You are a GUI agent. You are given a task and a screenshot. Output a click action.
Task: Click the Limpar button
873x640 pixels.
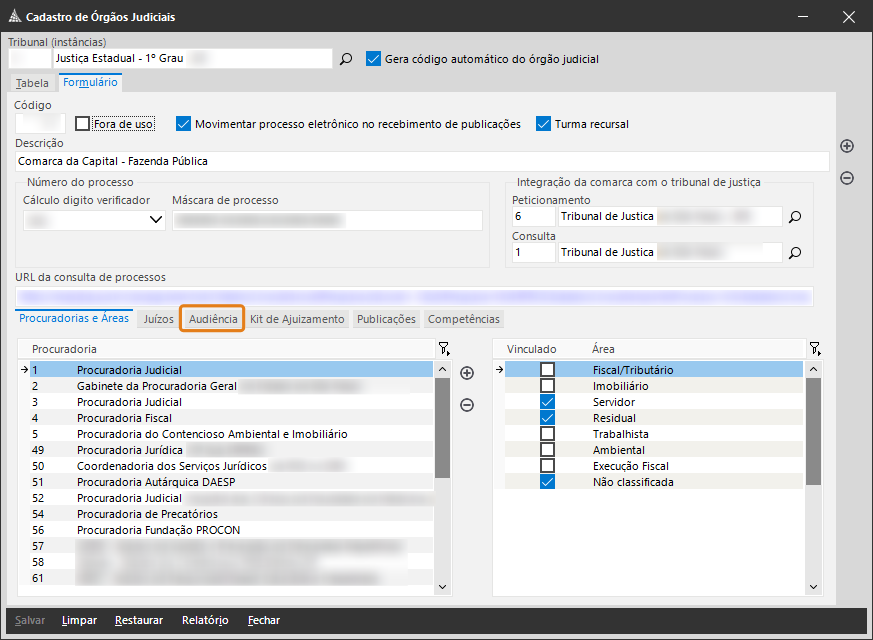(x=79, y=620)
